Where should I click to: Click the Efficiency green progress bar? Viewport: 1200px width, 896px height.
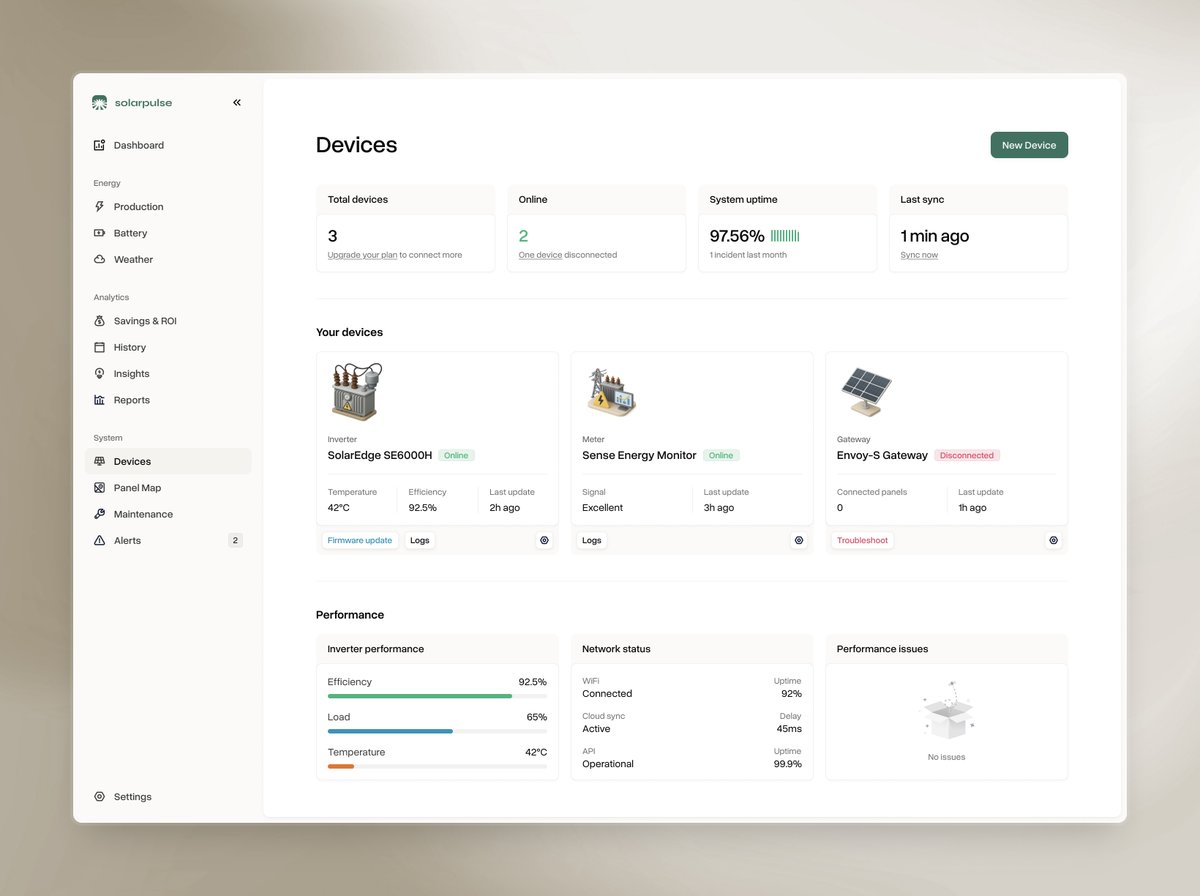(x=437, y=696)
